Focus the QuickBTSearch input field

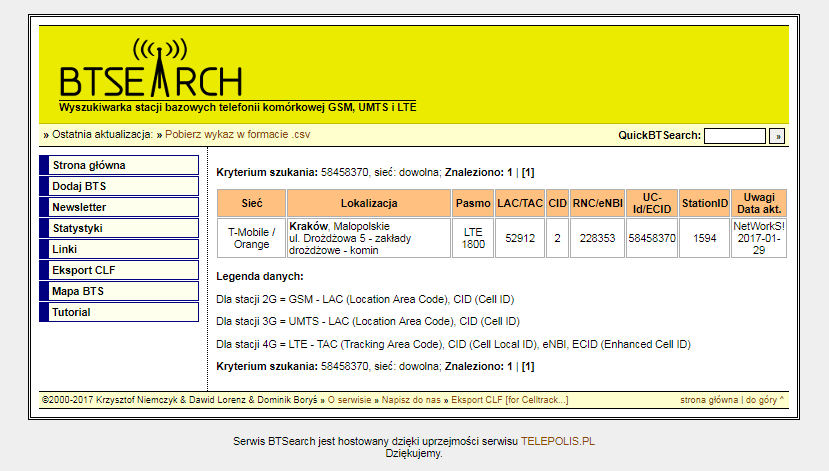point(734,136)
